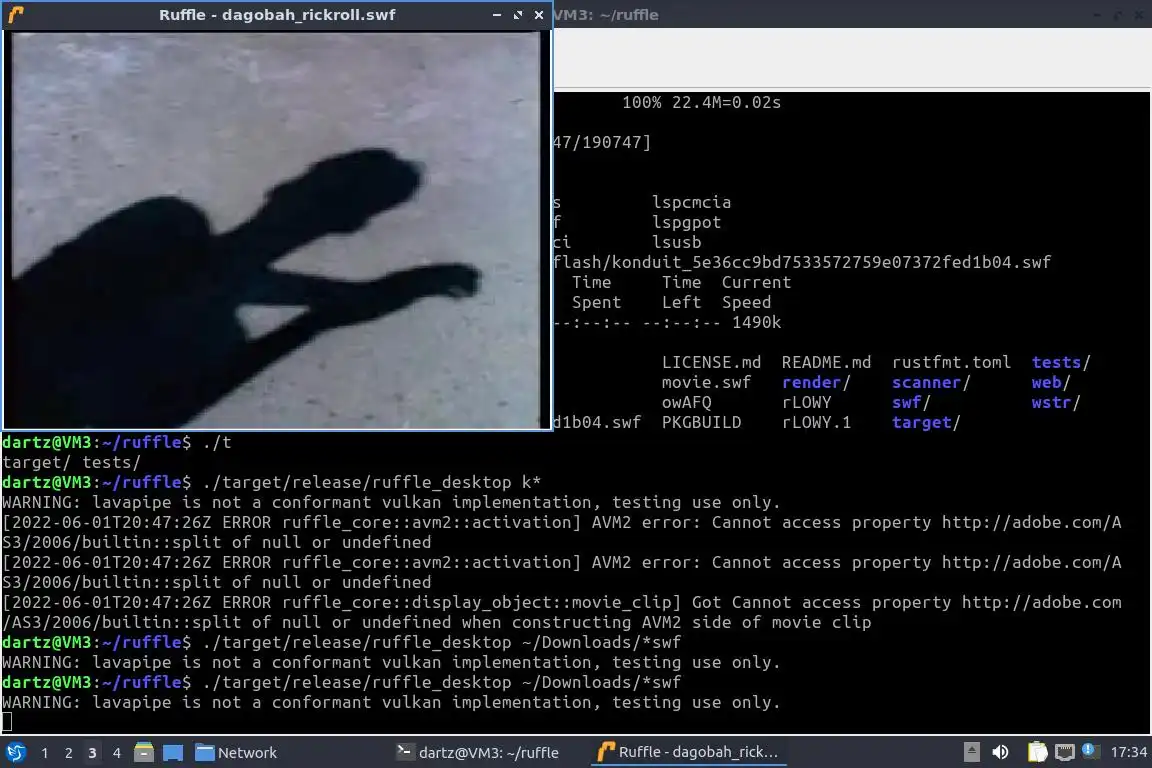Image resolution: width=1152 pixels, height=768 pixels.
Task: Click the scanner/ directory name
Action: [x=931, y=382]
